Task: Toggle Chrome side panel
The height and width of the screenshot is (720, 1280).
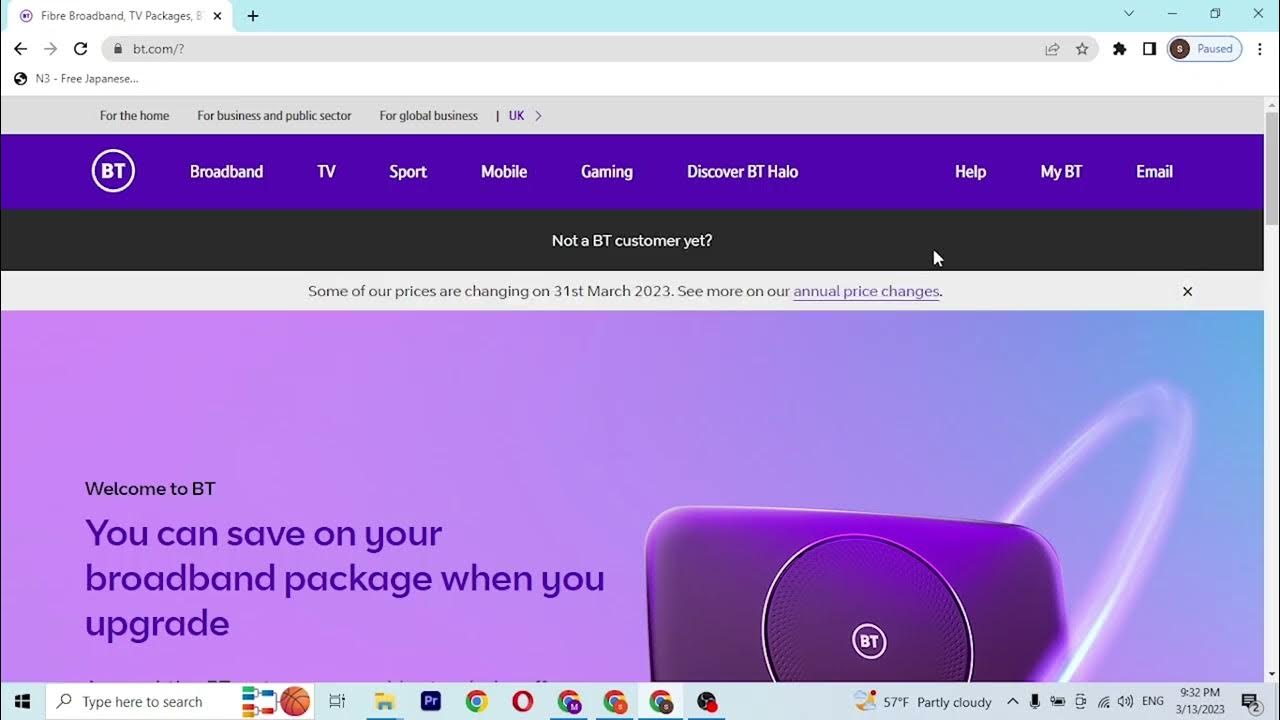Action: [x=1149, y=48]
